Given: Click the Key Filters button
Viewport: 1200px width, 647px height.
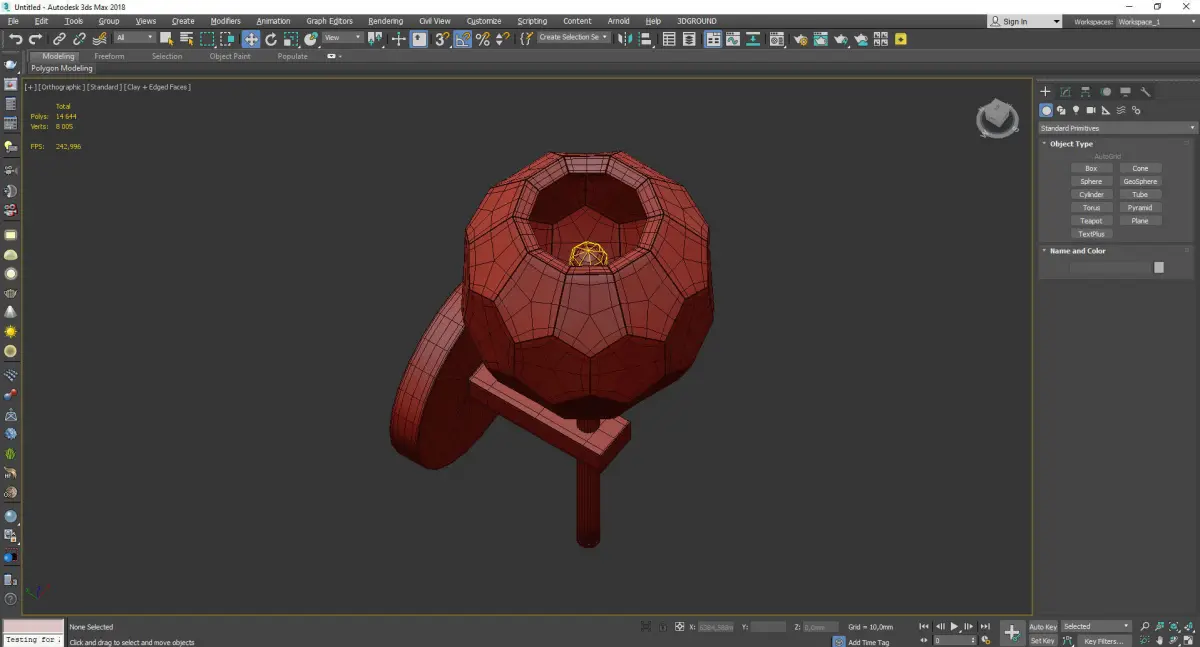Looking at the screenshot, I should [x=1103, y=641].
